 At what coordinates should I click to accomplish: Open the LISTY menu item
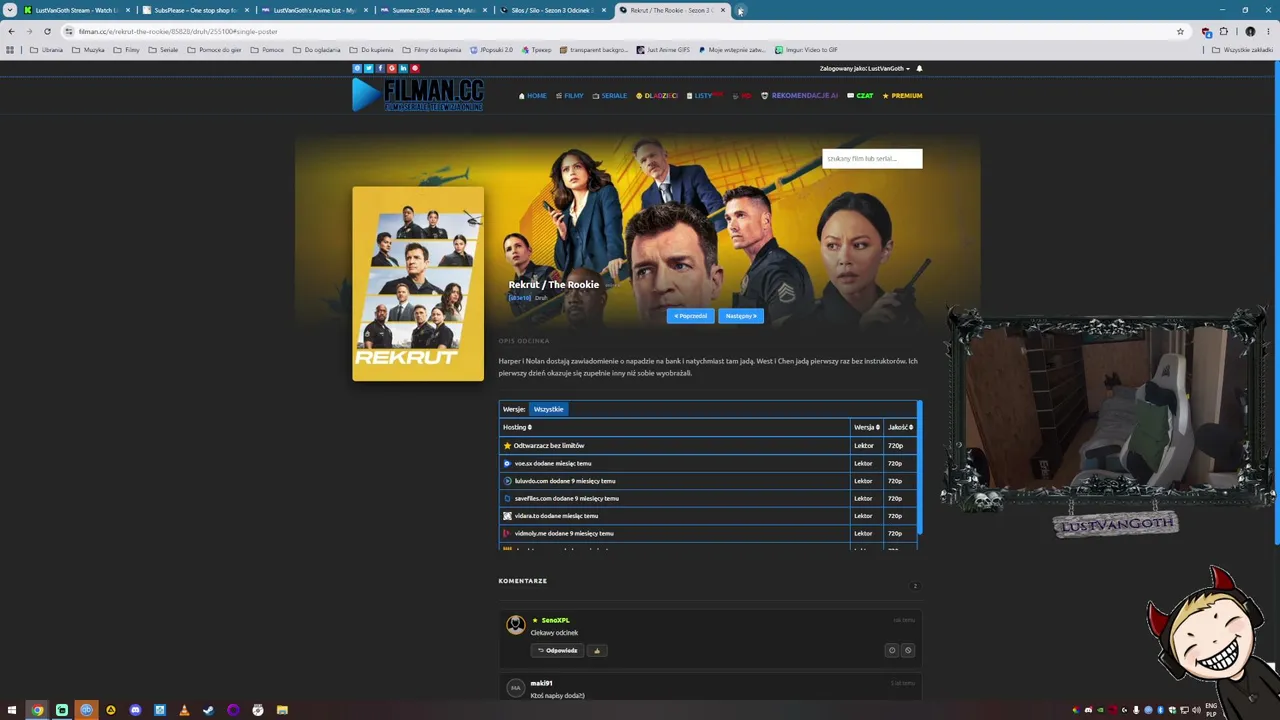coord(704,96)
